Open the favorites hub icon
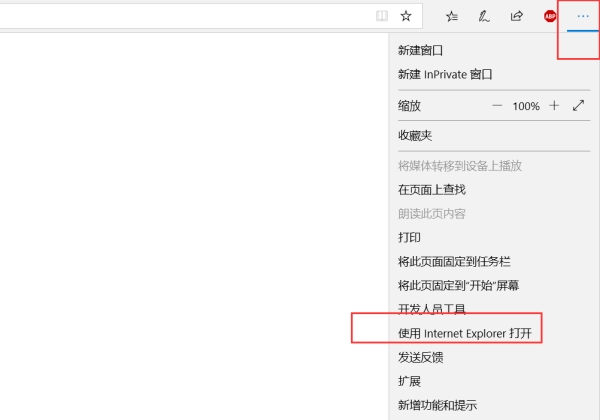 pos(452,16)
